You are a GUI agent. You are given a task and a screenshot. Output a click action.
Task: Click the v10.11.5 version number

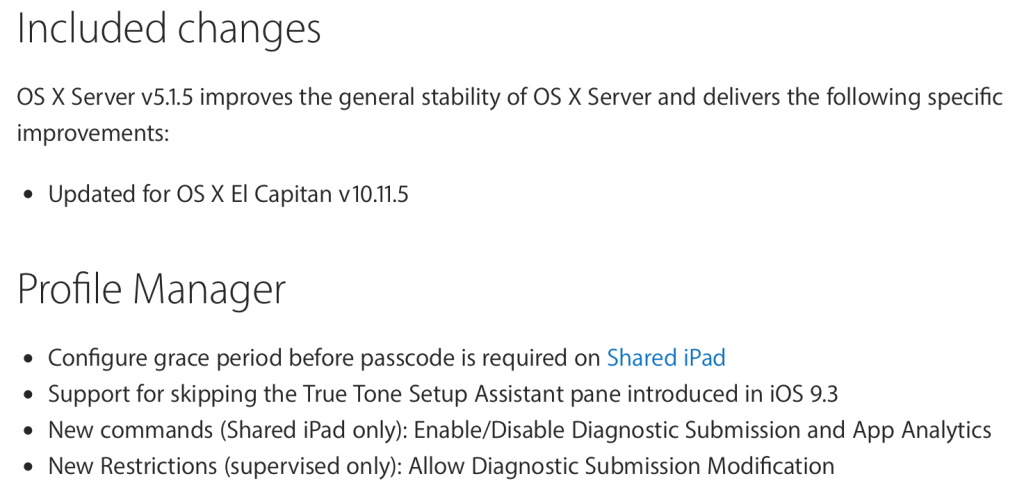coord(372,194)
